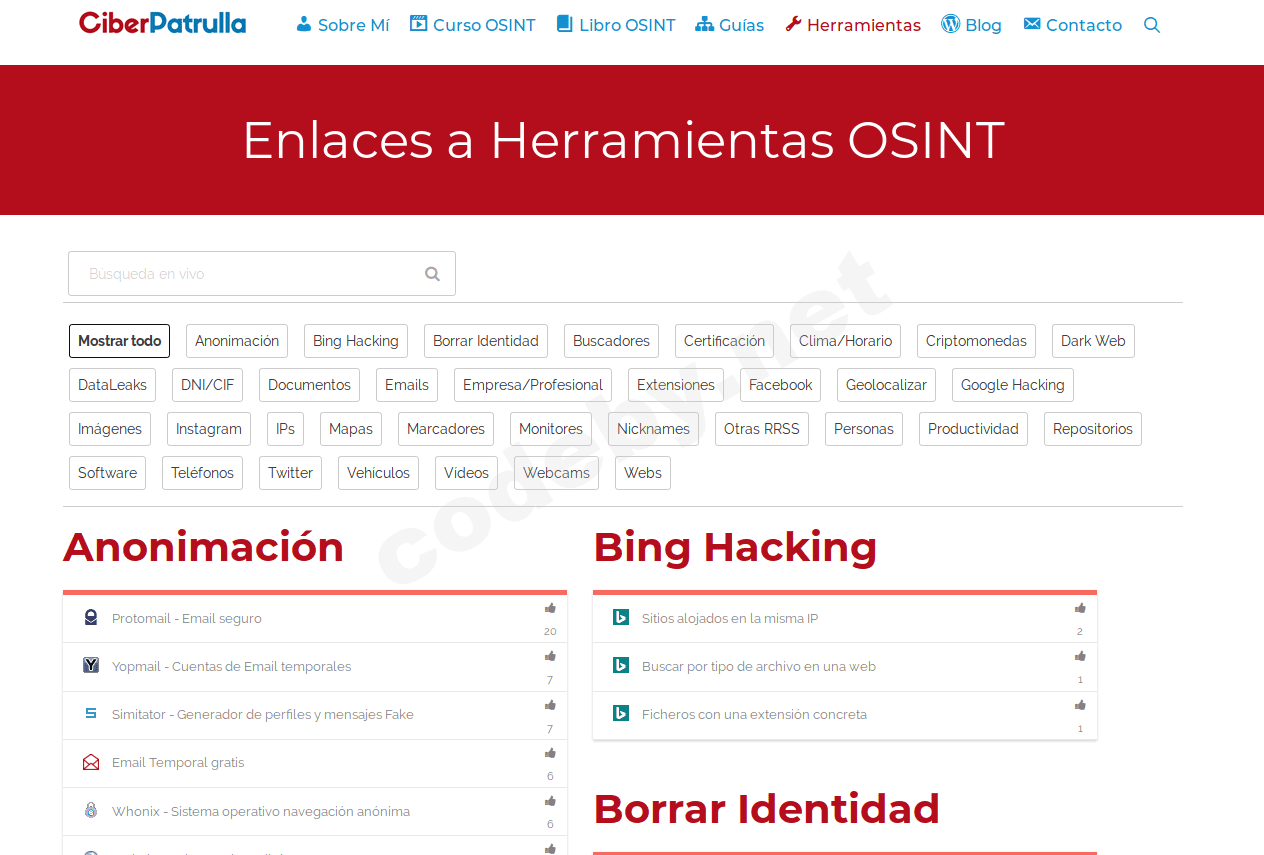
Task: Filter by Google Hacking category
Action: [1013, 385]
